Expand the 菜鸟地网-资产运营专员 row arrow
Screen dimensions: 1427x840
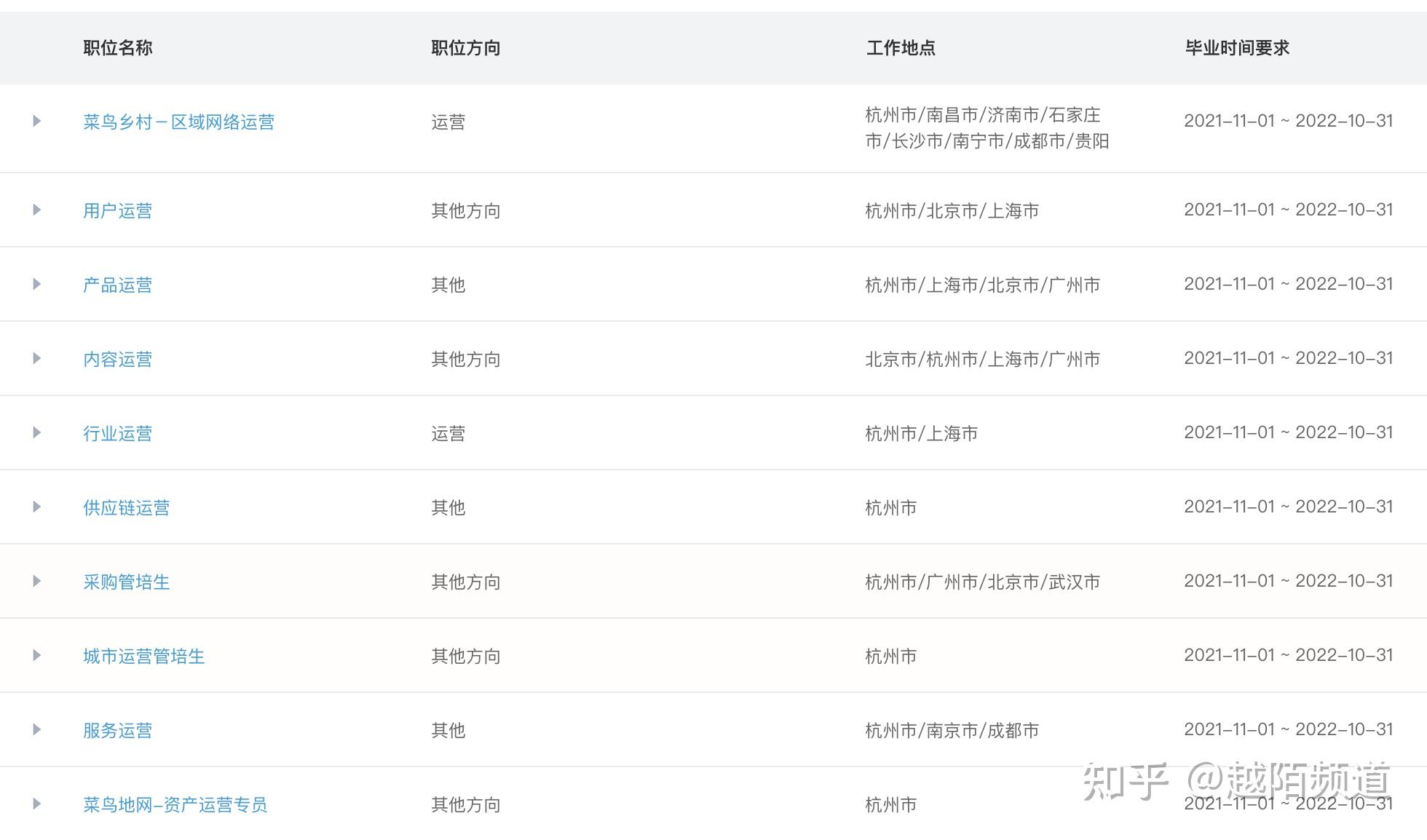(x=36, y=804)
